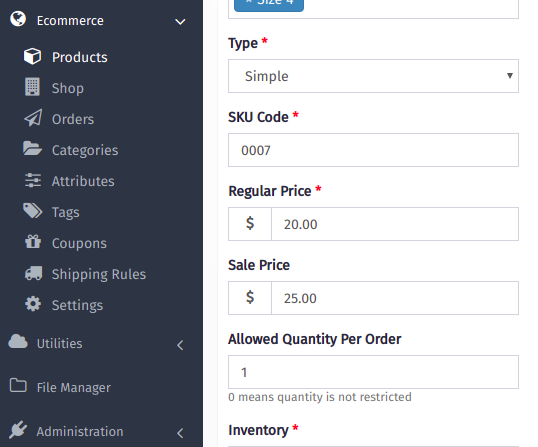
Task: Click the Tags icon in sidebar
Action: pos(33,211)
